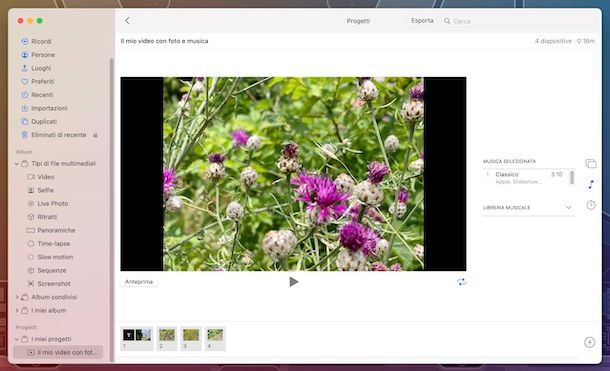Open Preferiti in the sidebar

pos(38,81)
